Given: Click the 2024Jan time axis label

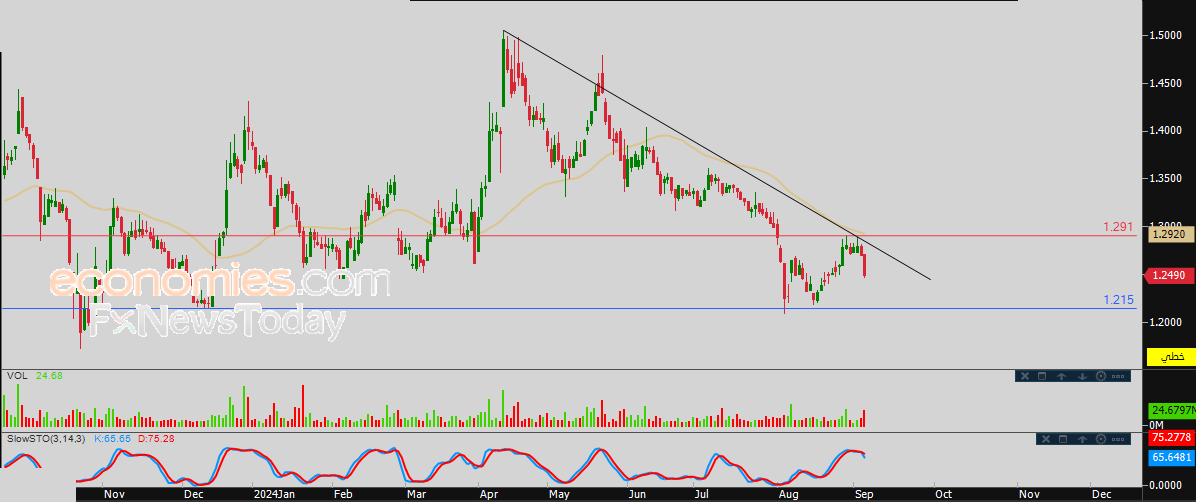Looking at the screenshot, I should tap(275, 494).
